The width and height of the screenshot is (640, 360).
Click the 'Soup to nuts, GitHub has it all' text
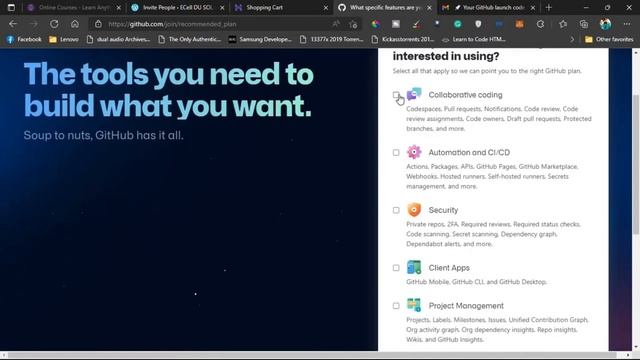click(x=103, y=135)
